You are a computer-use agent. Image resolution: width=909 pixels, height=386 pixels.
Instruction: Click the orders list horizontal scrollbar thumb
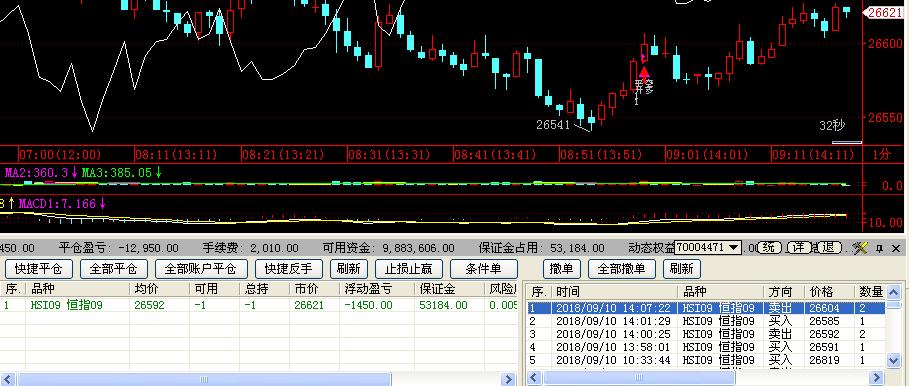[639, 378]
